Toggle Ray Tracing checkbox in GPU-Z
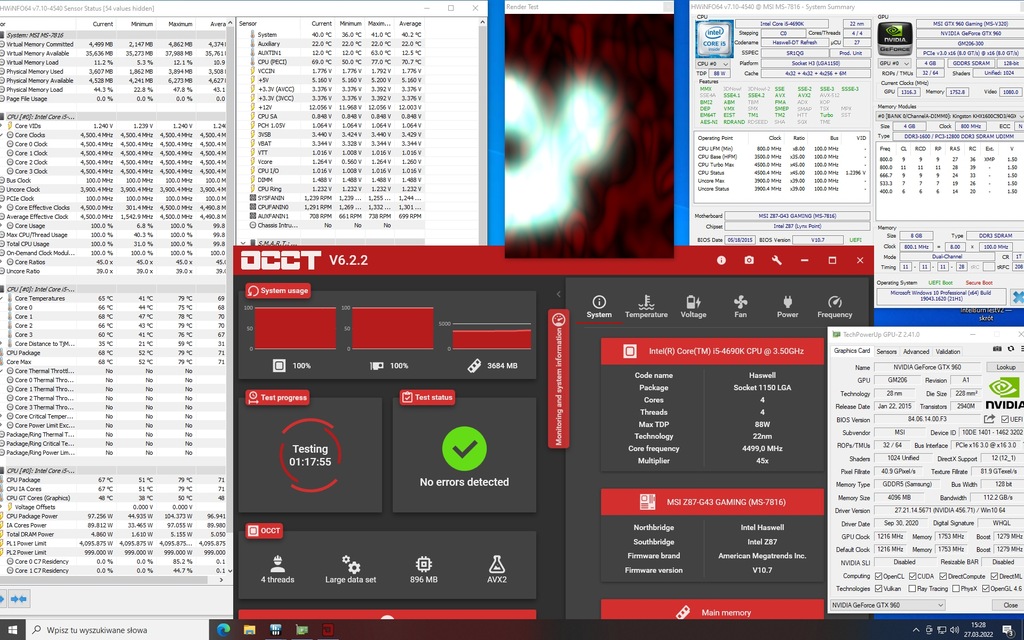The width and height of the screenshot is (1024, 640). pos(912,588)
